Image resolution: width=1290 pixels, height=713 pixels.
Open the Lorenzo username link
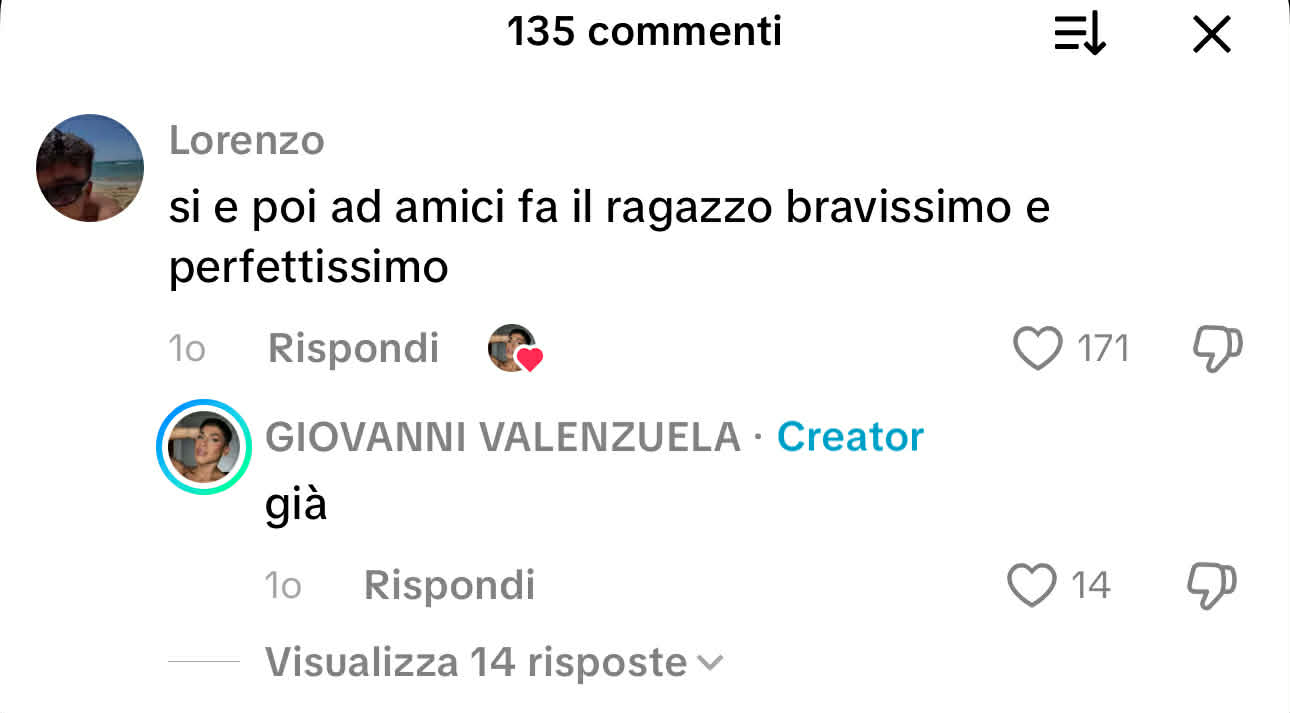click(247, 141)
